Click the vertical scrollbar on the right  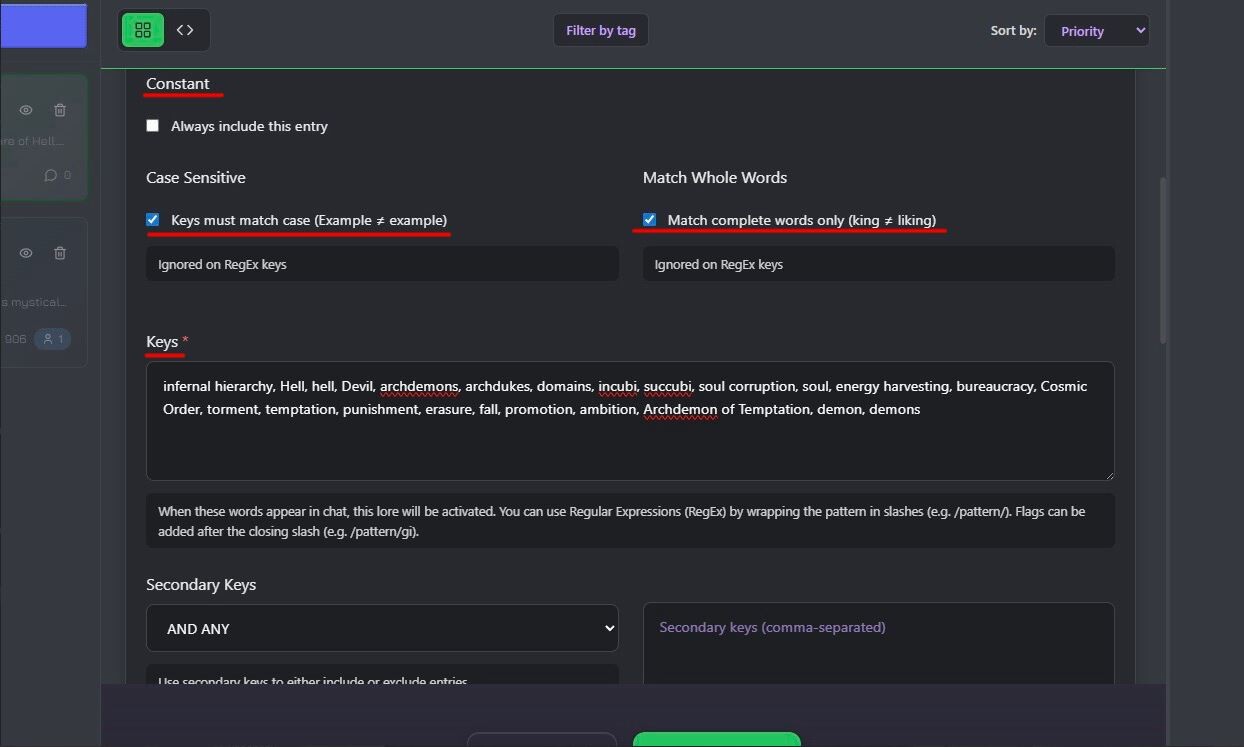point(1162,260)
